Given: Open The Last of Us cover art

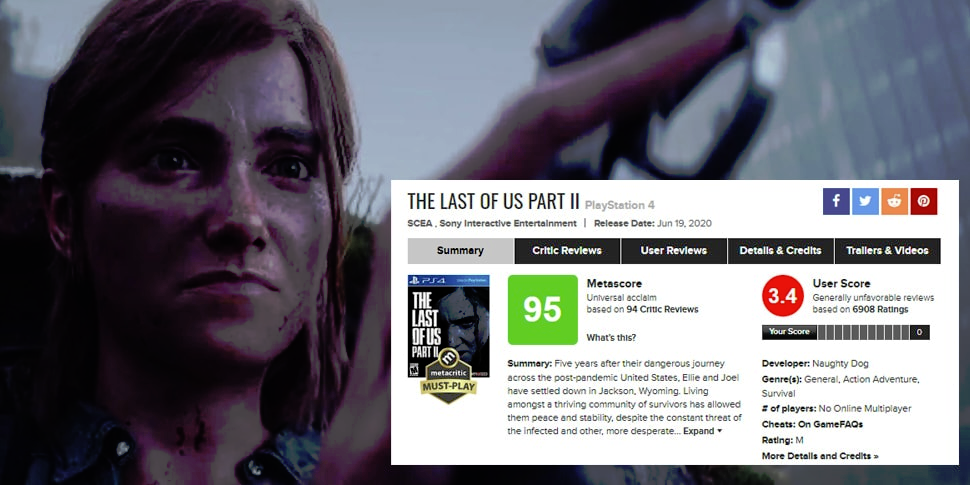Looking at the screenshot, I should tap(449, 326).
